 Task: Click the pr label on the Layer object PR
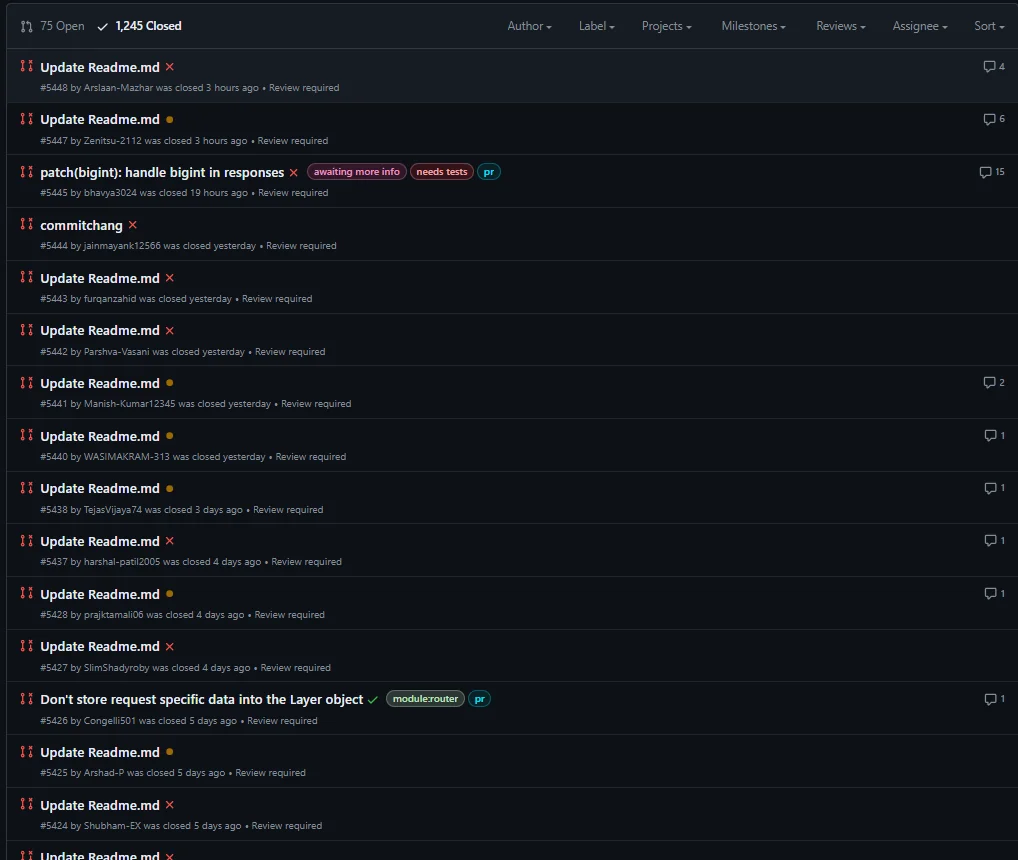click(x=479, y=699)
